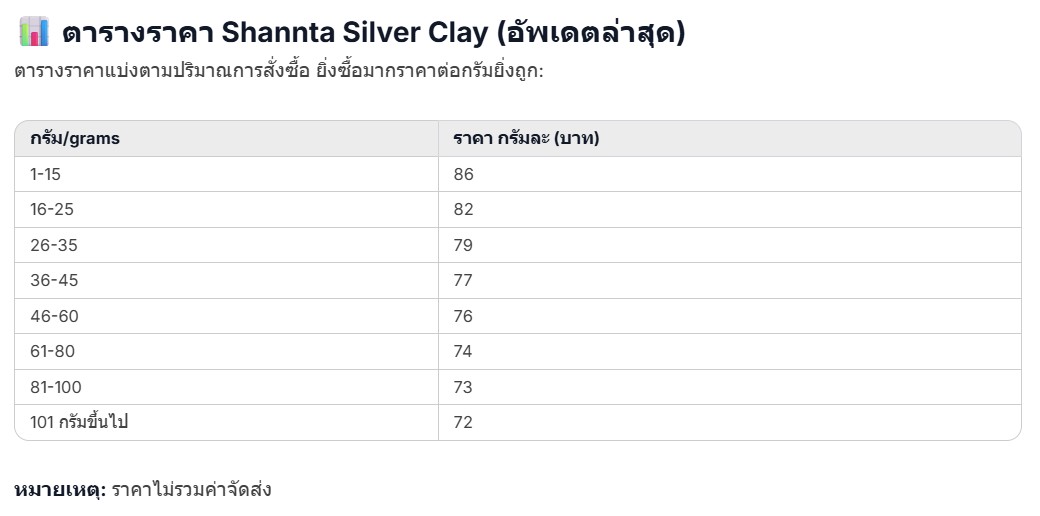Select the 26-35 grams cell
Image resolution: width=1040 pixels, height=516 pixels.
54,245
